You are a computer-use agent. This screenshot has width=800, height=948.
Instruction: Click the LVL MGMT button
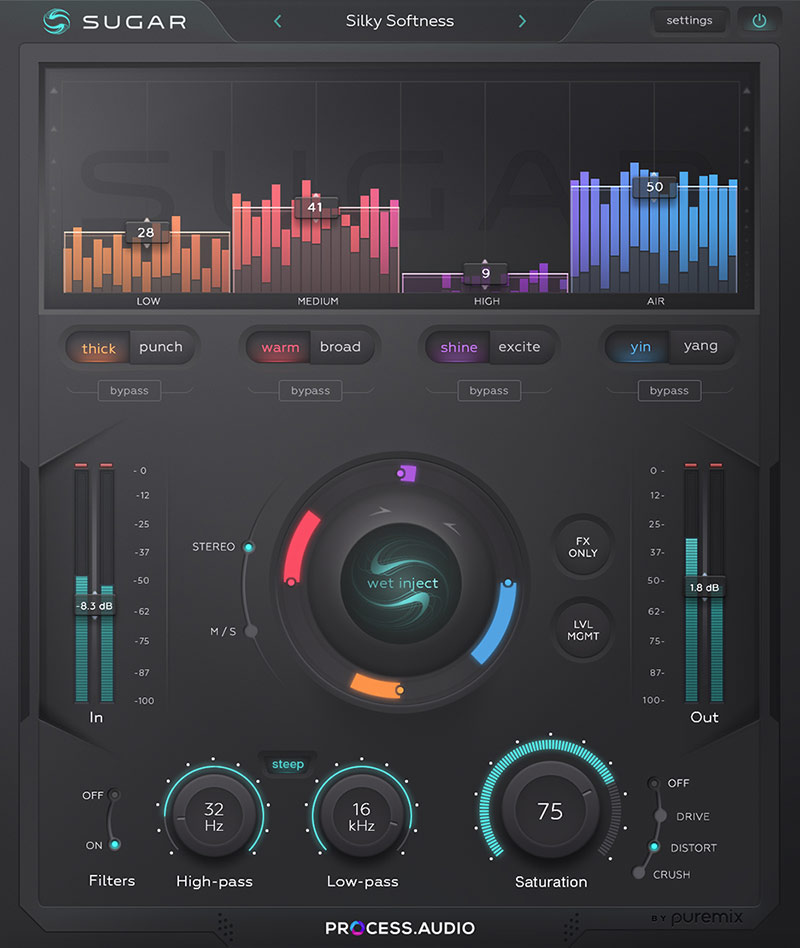[x=582, y=631]
